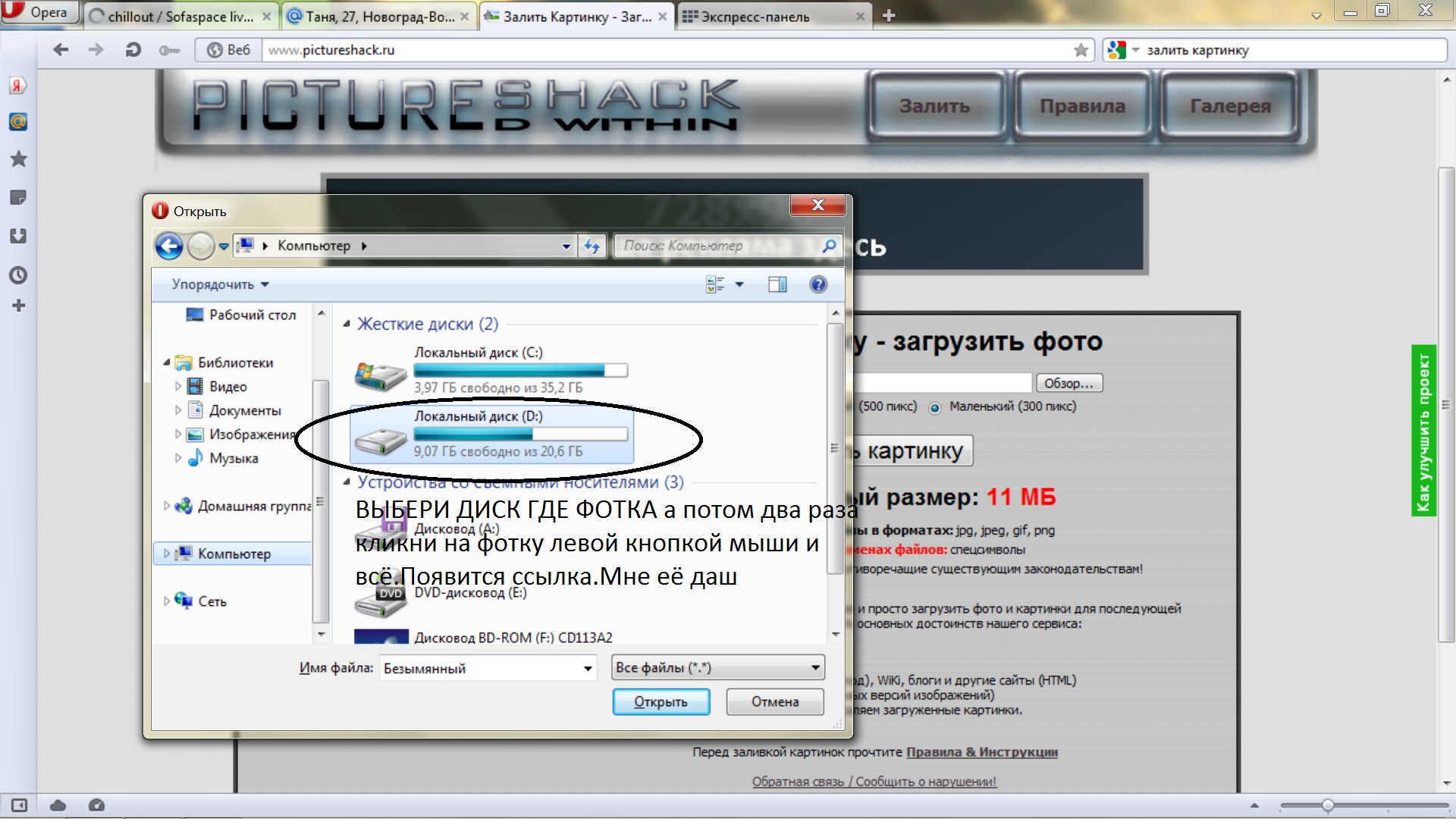The width and height of the screenshot is (1456, 819).
Task: Go back in the file dialog
Action: click(x=169, y=246)
